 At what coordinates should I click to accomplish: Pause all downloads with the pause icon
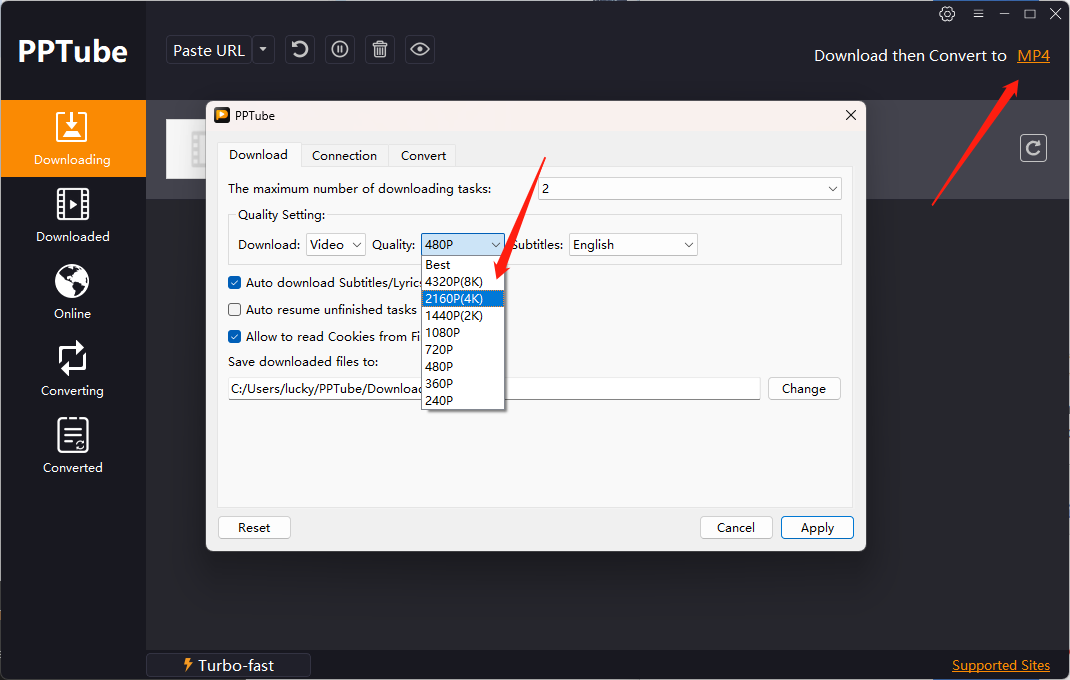pos(340,50)
